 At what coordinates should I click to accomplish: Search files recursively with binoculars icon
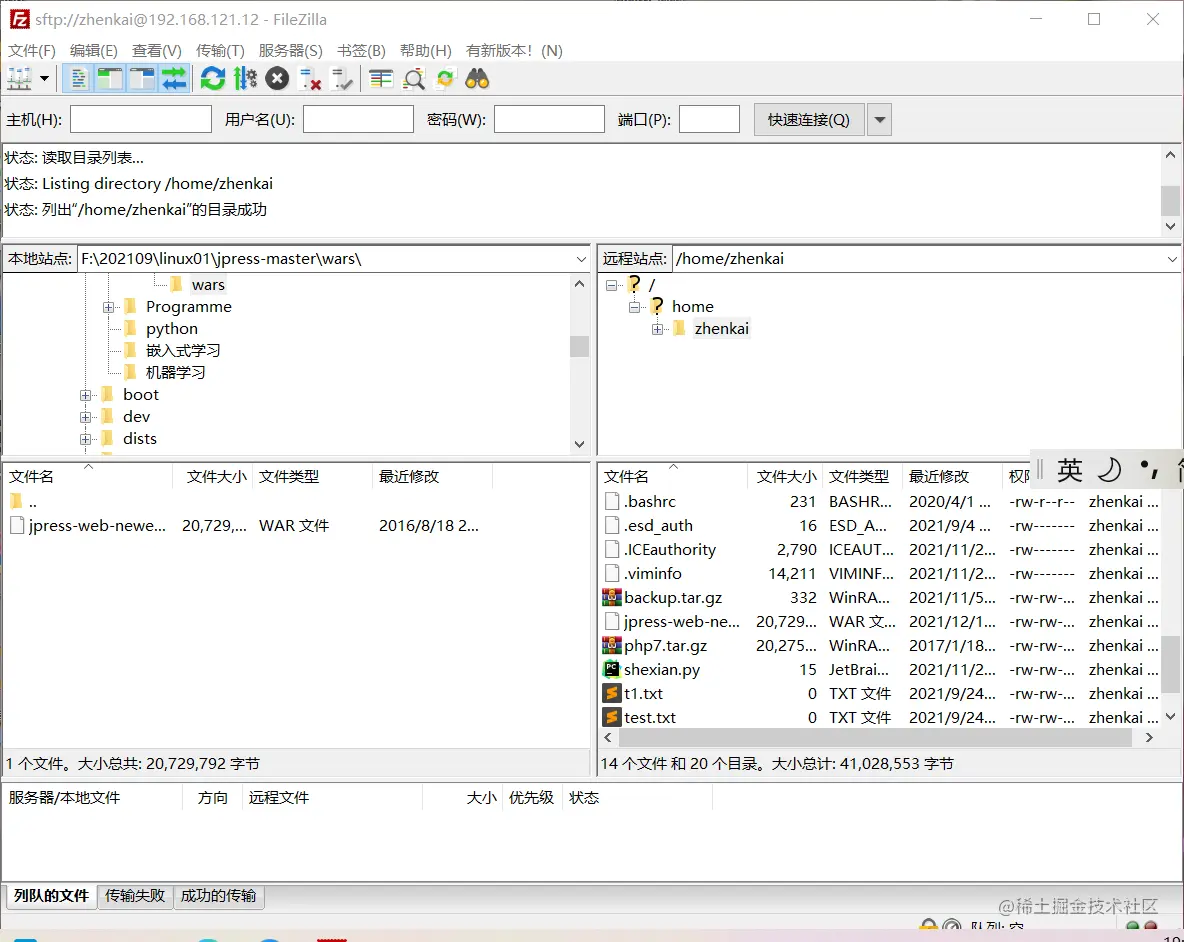(x=477, y=78)
